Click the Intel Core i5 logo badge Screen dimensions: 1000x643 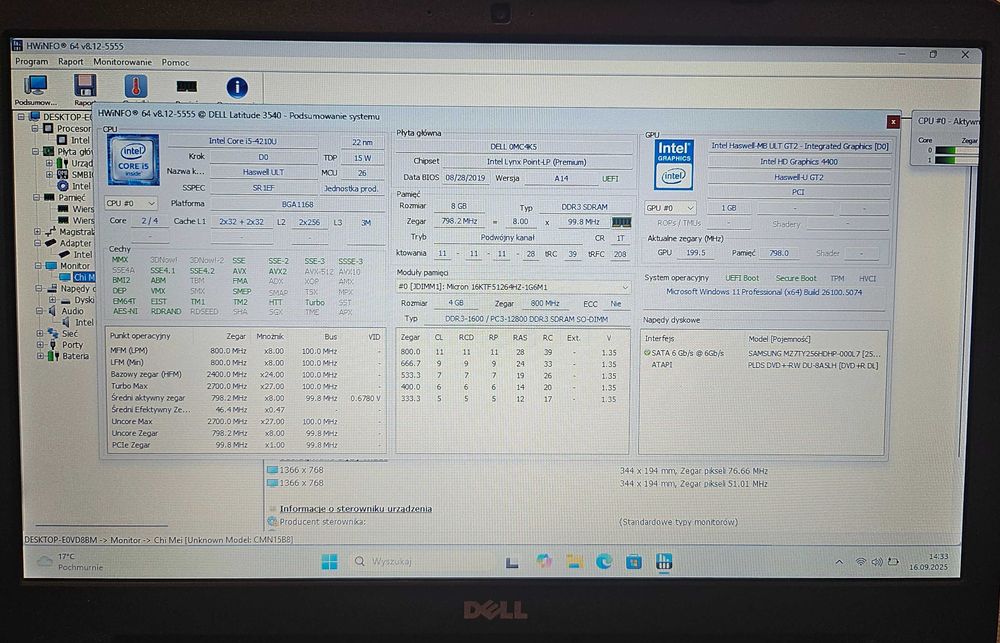(x=133, y=159)
